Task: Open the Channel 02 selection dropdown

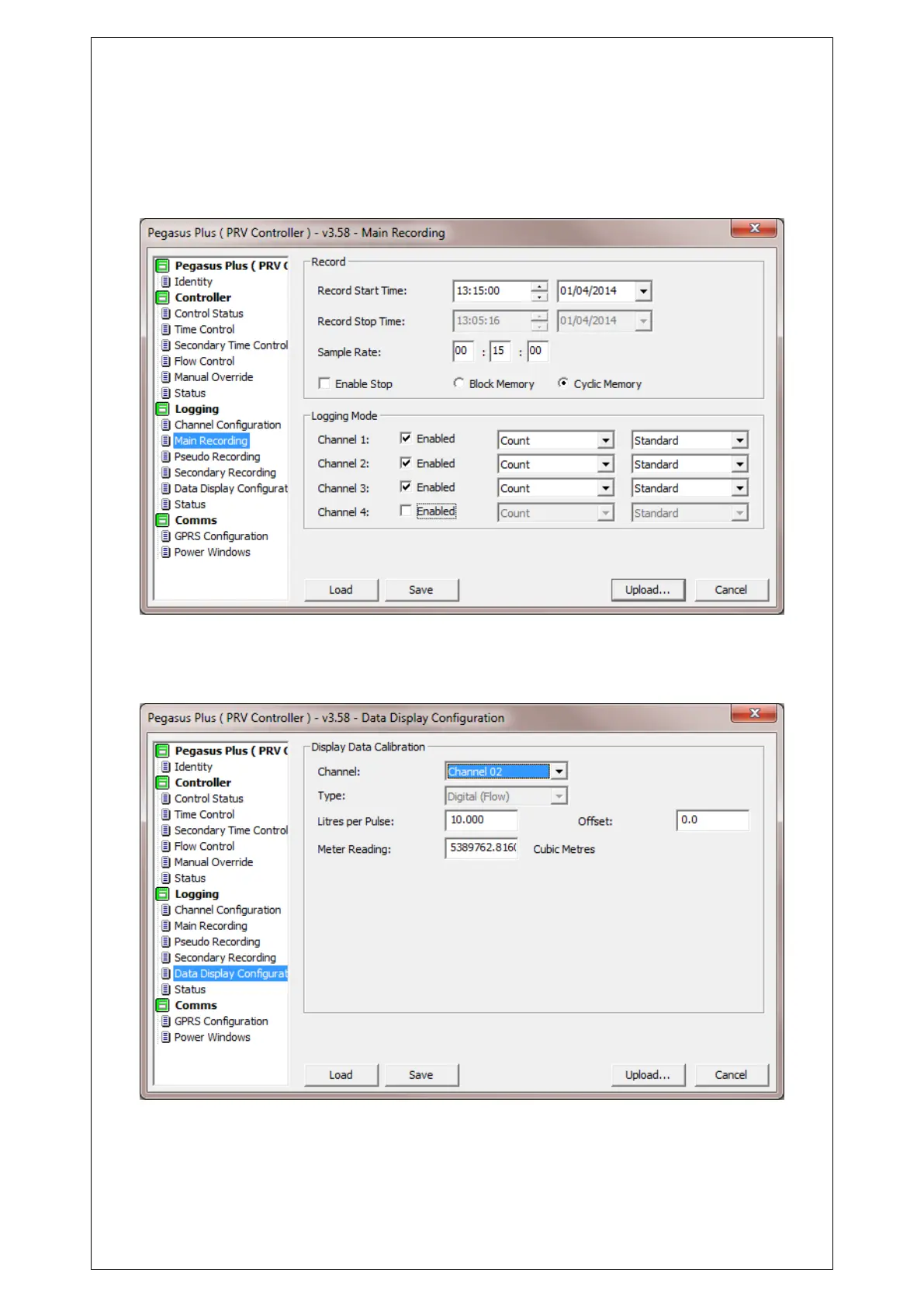Action: tap(559, 771)
